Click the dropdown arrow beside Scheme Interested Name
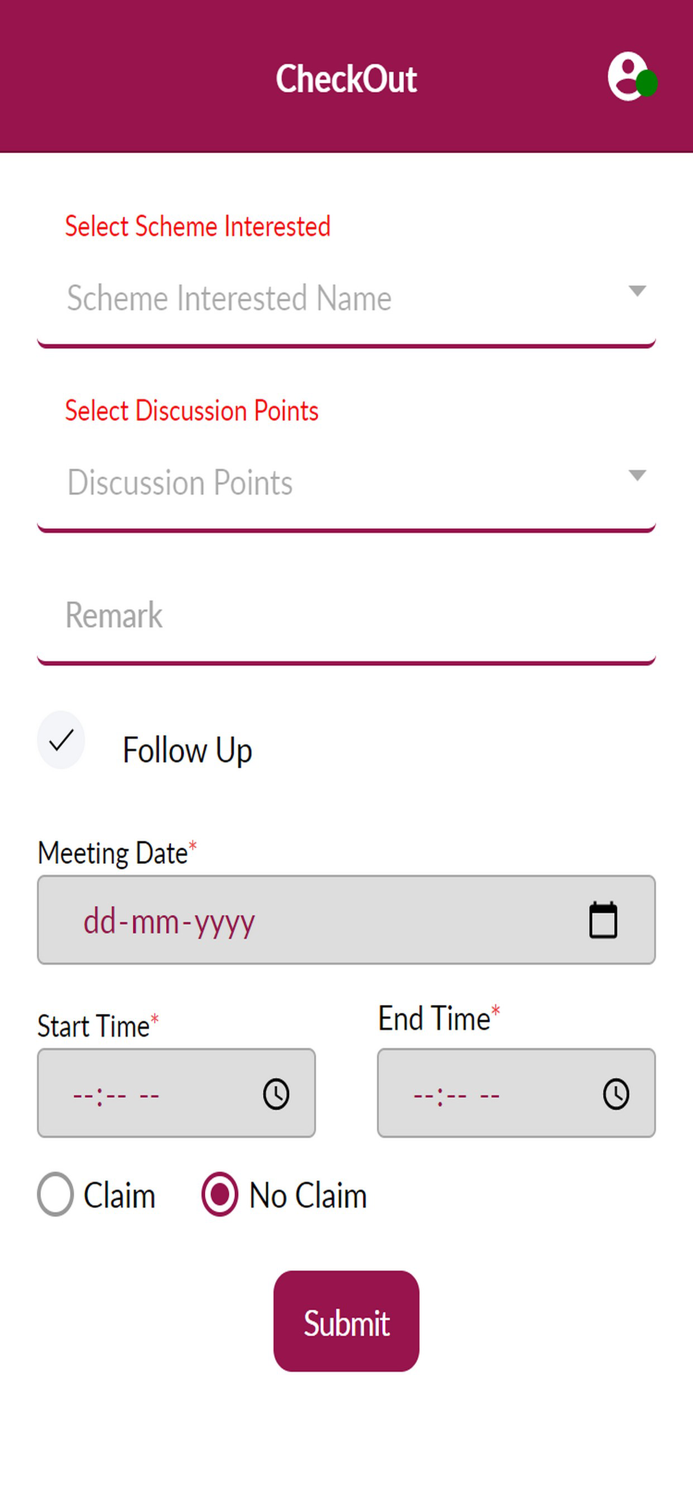The height and width of the screenshot is (1500, 693). (637, 291)
